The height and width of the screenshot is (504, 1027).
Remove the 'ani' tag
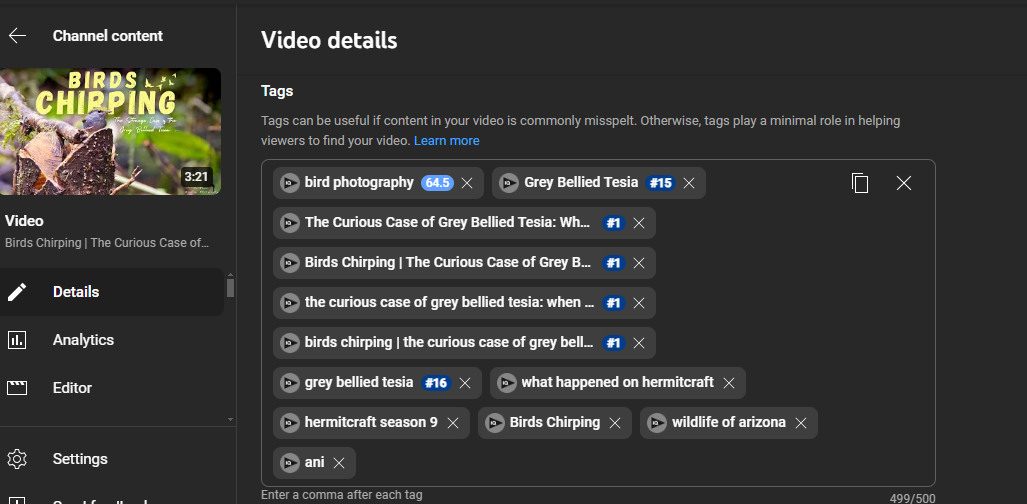[339, 463]
